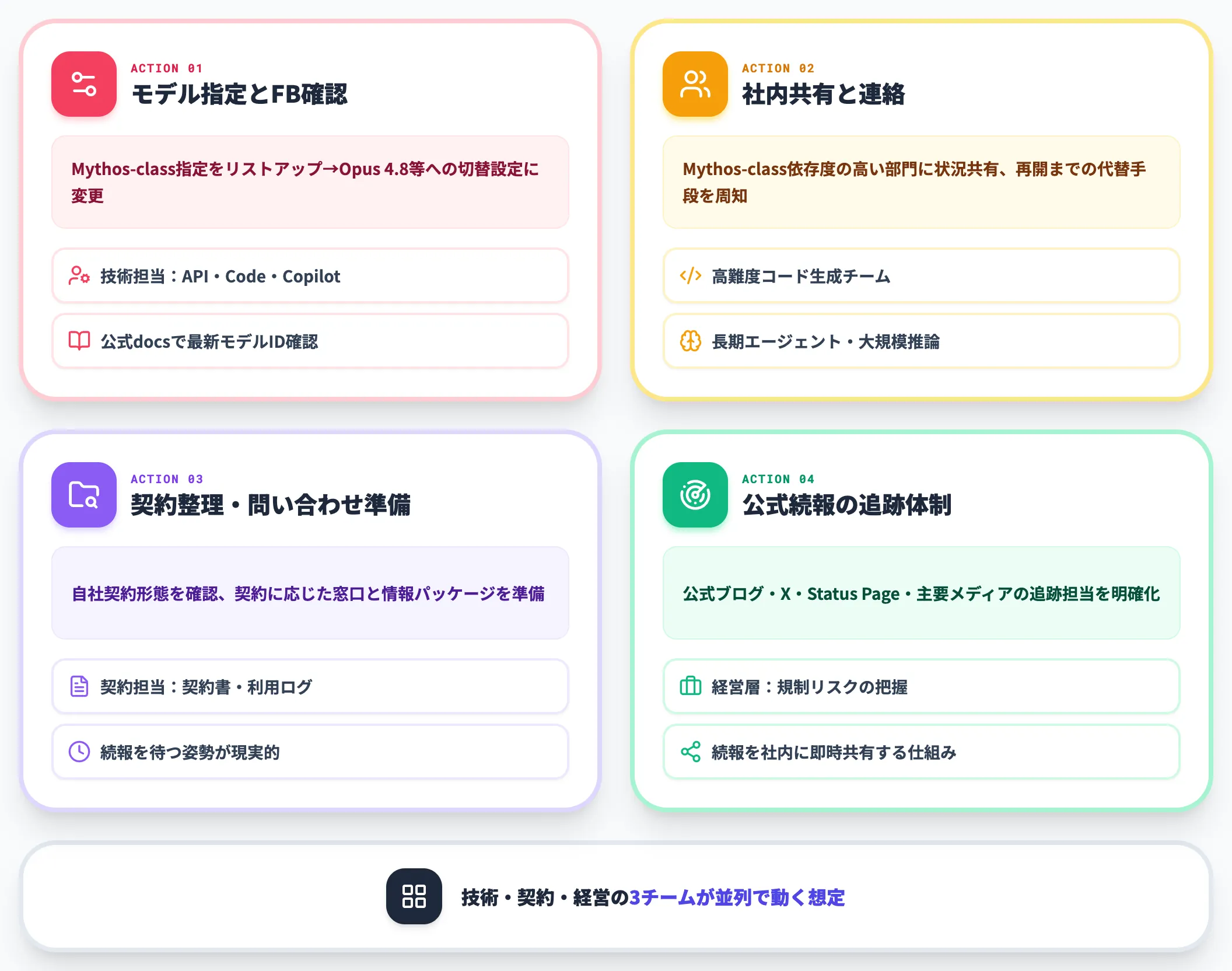Click the row 続報を待つ姿勢が現実的
1232x971 pixels.
click(x=310, y=752)
